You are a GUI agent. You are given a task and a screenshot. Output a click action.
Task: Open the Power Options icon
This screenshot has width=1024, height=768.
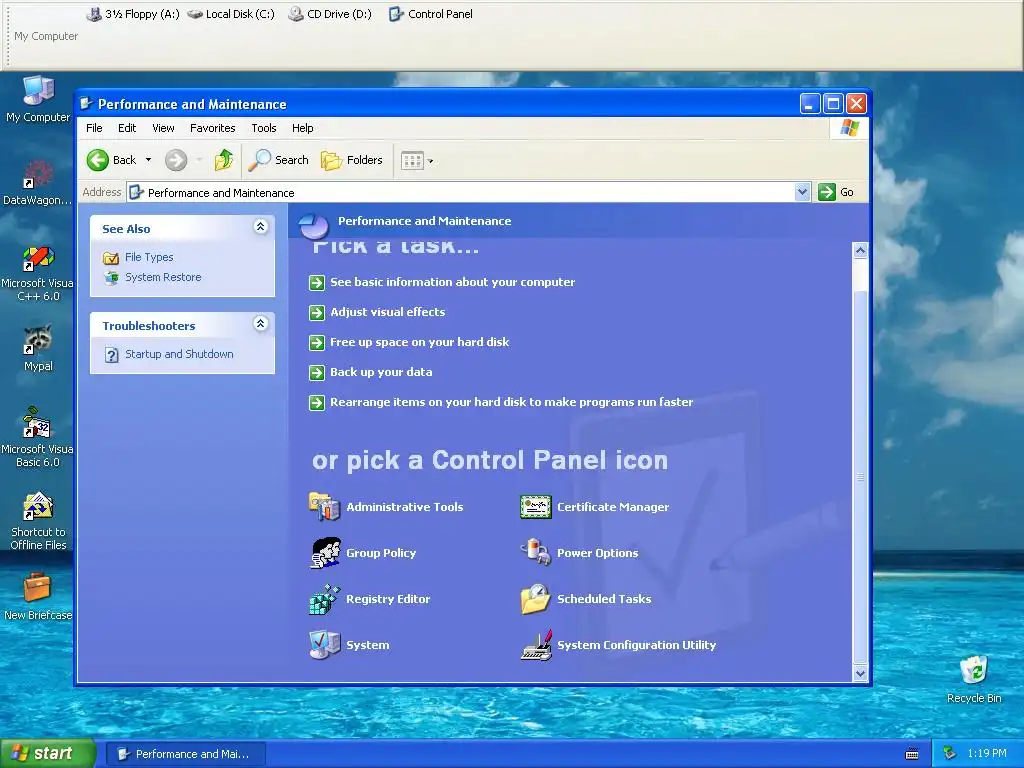[x=536, y=552]
